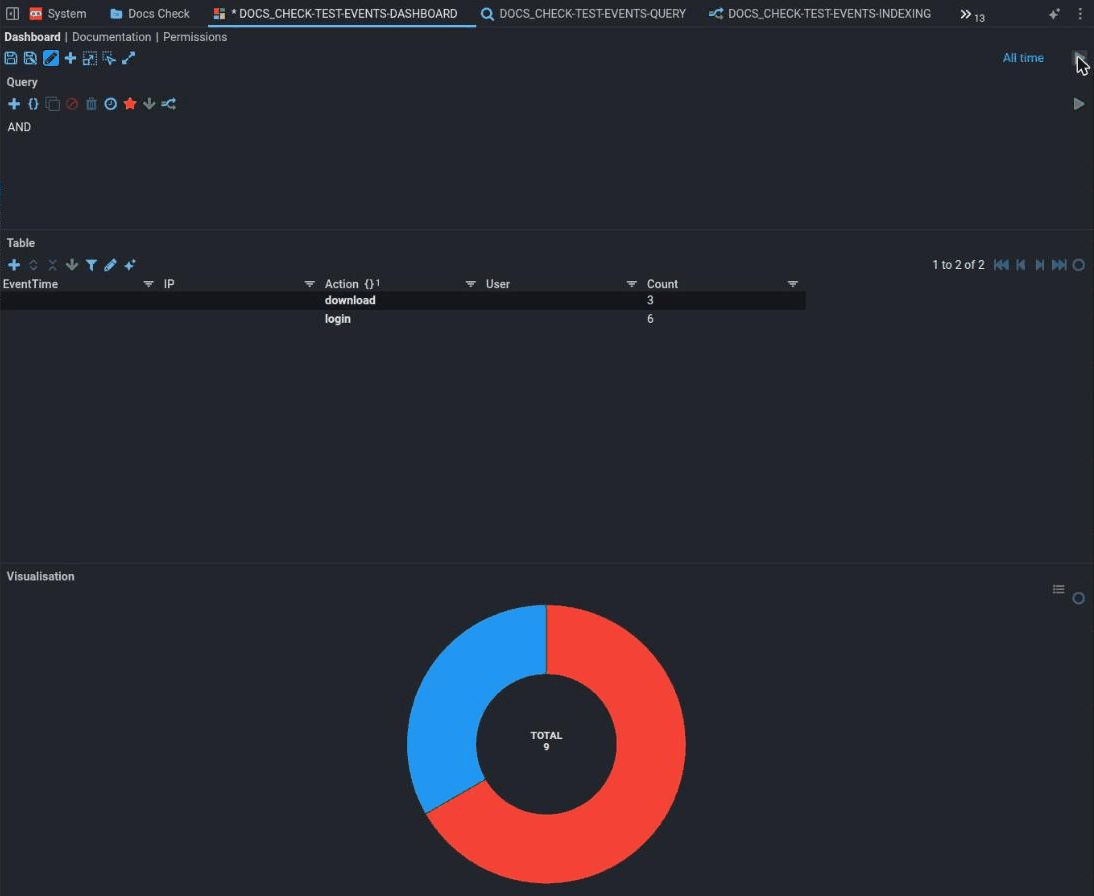
Task: Go to first page of table
Action: click(x=1001, y=265)
